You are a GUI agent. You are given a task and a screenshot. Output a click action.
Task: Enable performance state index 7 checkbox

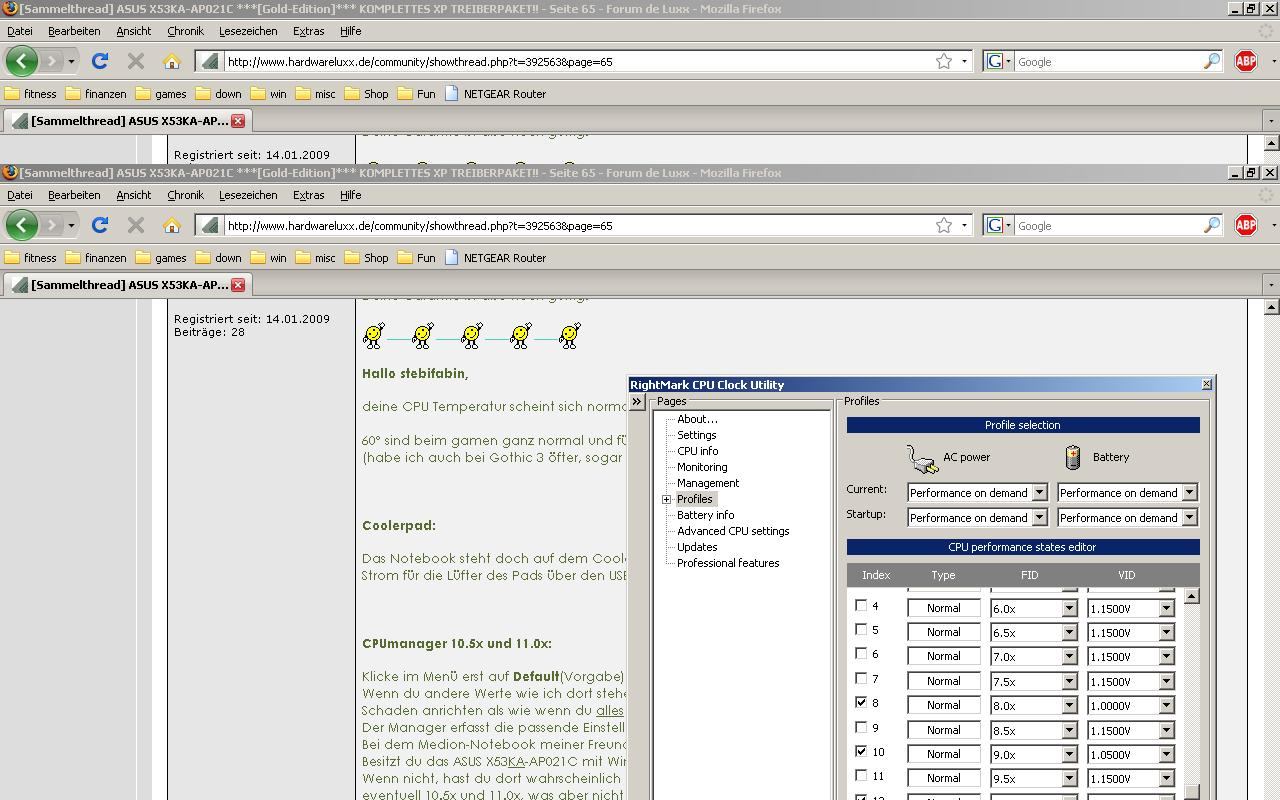[861, 679]
